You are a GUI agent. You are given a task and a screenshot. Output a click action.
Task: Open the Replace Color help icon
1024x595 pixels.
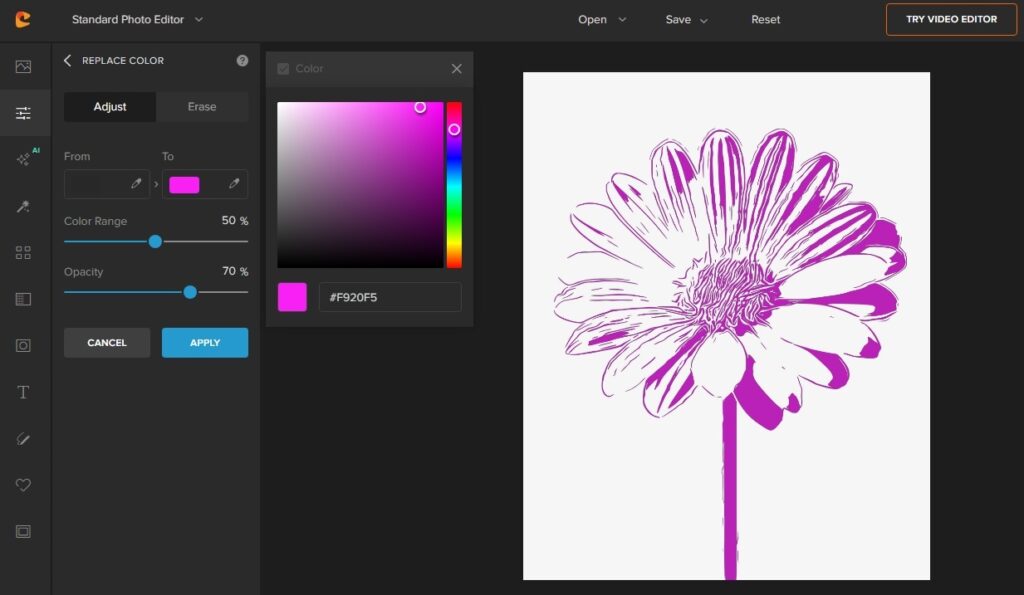coord(241,60)
